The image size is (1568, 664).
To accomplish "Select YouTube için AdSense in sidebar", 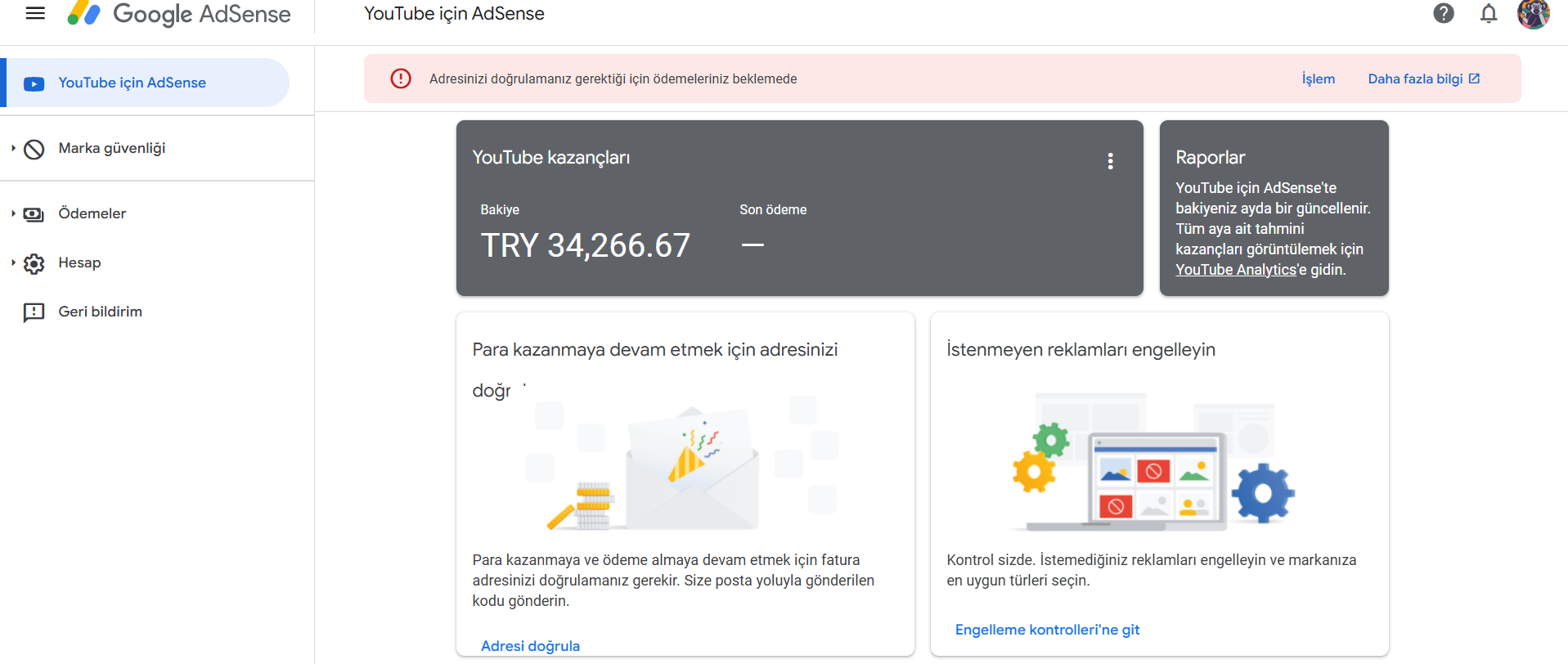I will pyautogui.click(x=145, y=83).
